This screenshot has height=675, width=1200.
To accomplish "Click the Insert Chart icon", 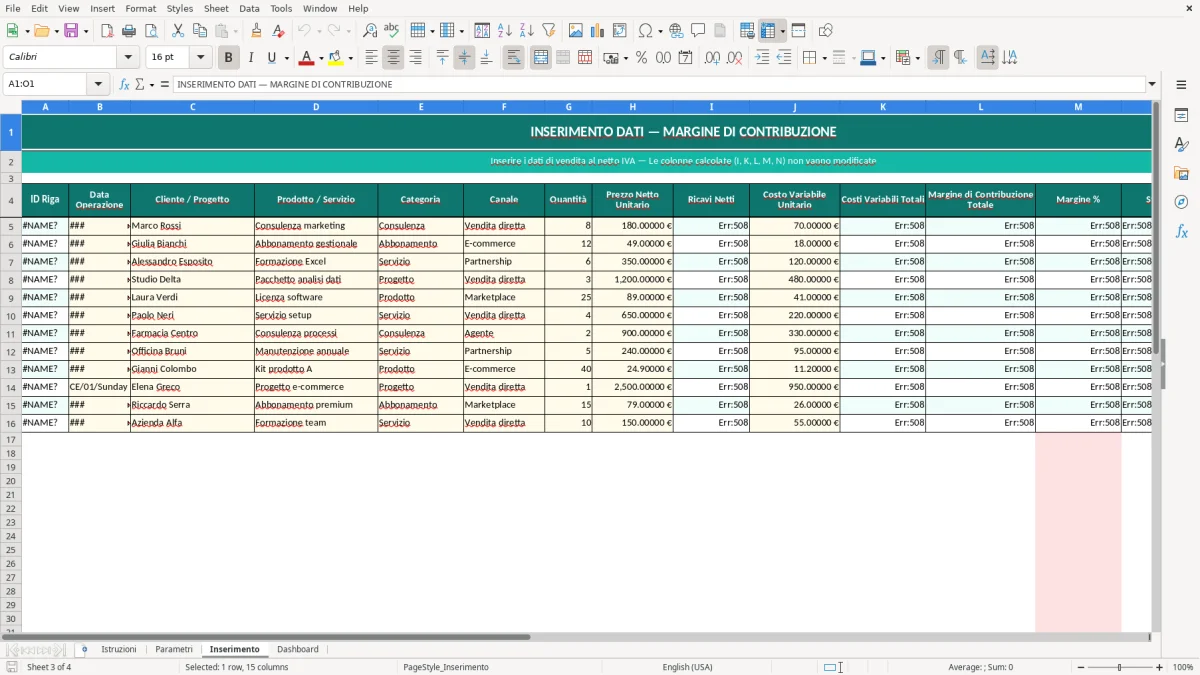I will (598, 30).
